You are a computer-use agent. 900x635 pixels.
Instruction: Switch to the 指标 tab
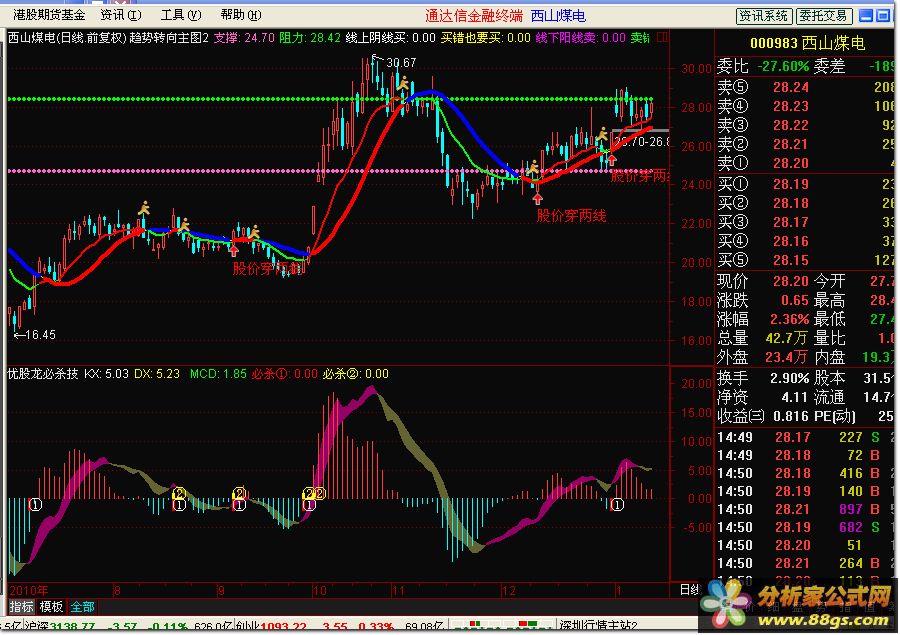pyautogui.click(x=22, y=606)
